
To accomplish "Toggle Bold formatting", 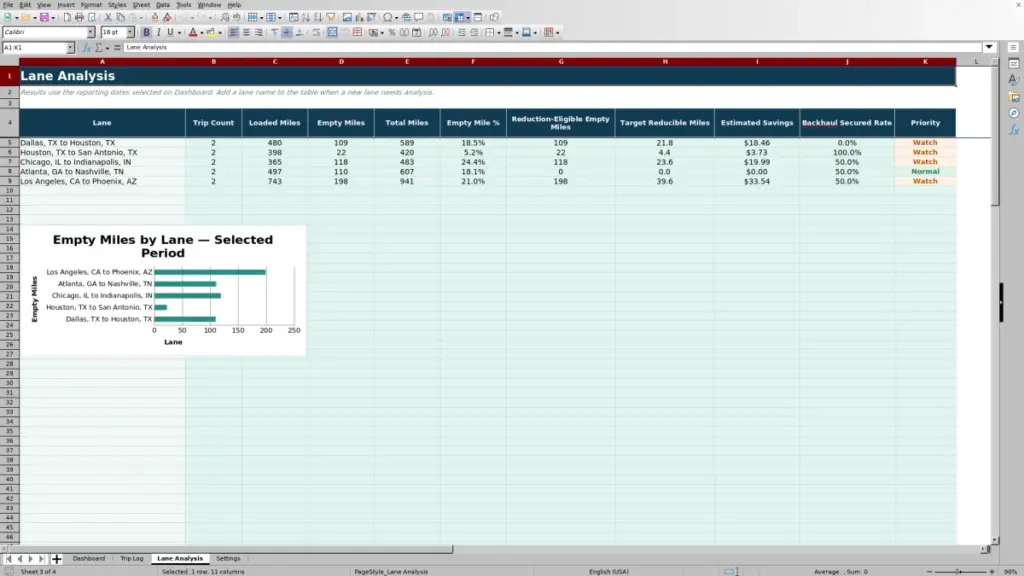I will (146, 33).
